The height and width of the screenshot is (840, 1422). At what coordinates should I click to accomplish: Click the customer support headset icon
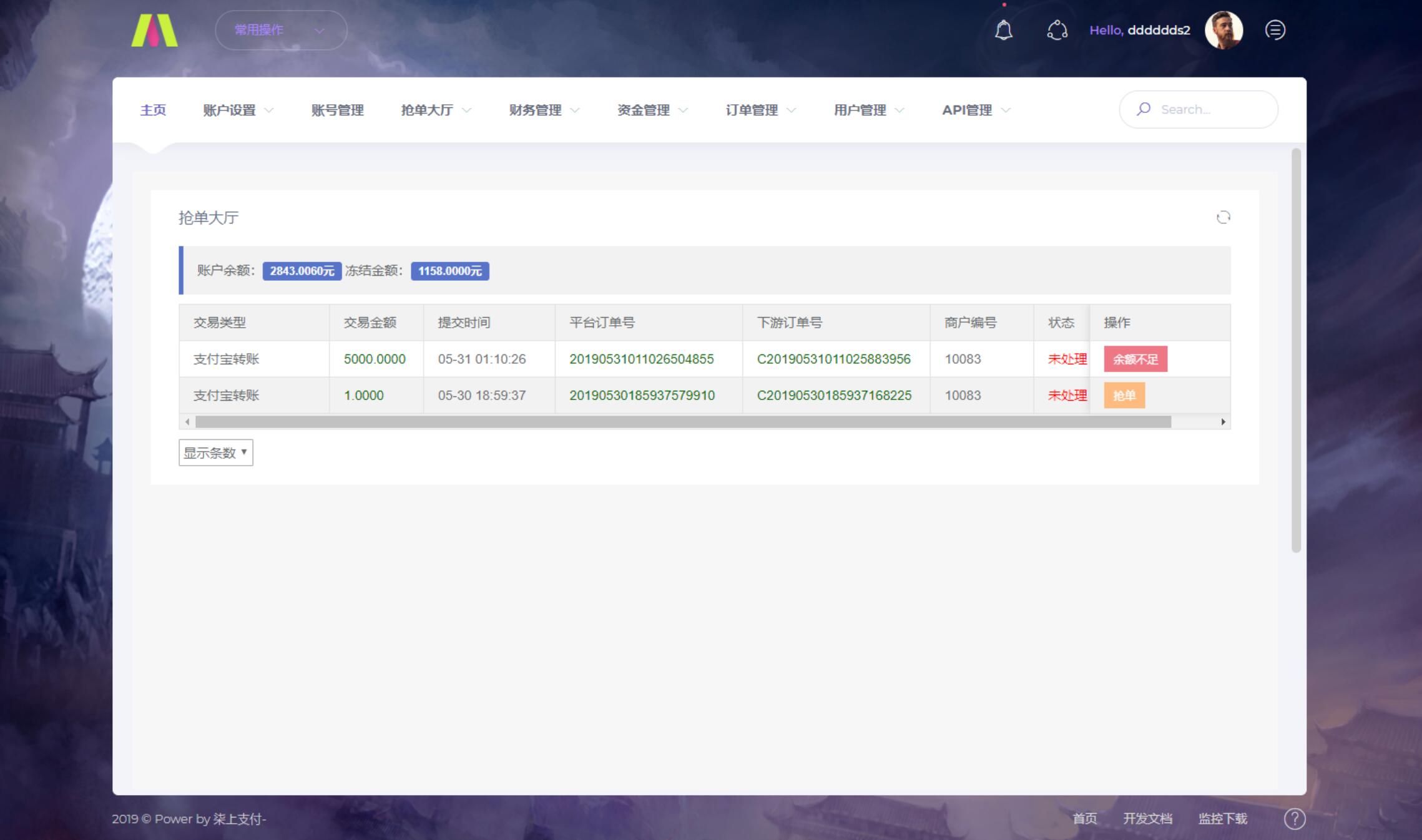tap(1057, 30)
